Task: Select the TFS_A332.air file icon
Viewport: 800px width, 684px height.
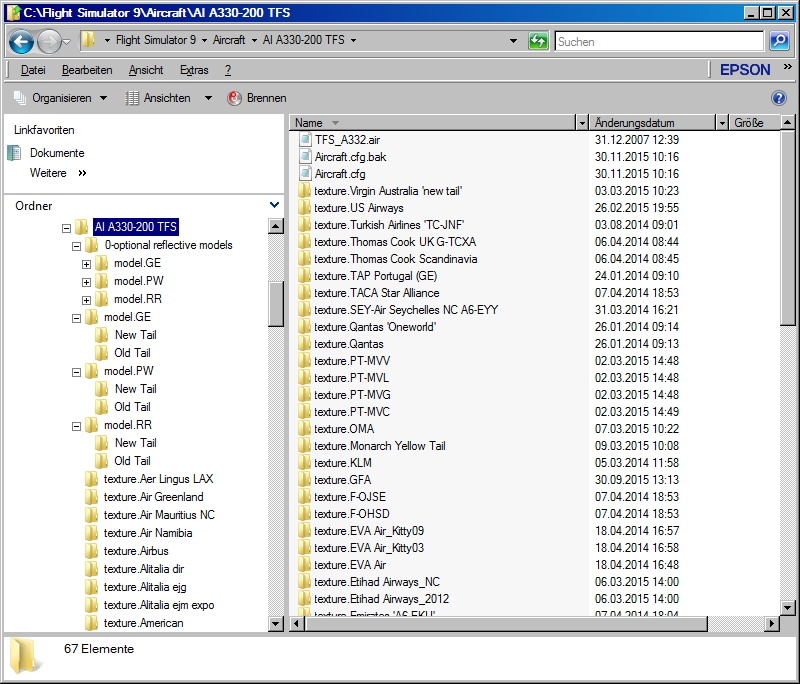Action: click(x=305, y=140)
